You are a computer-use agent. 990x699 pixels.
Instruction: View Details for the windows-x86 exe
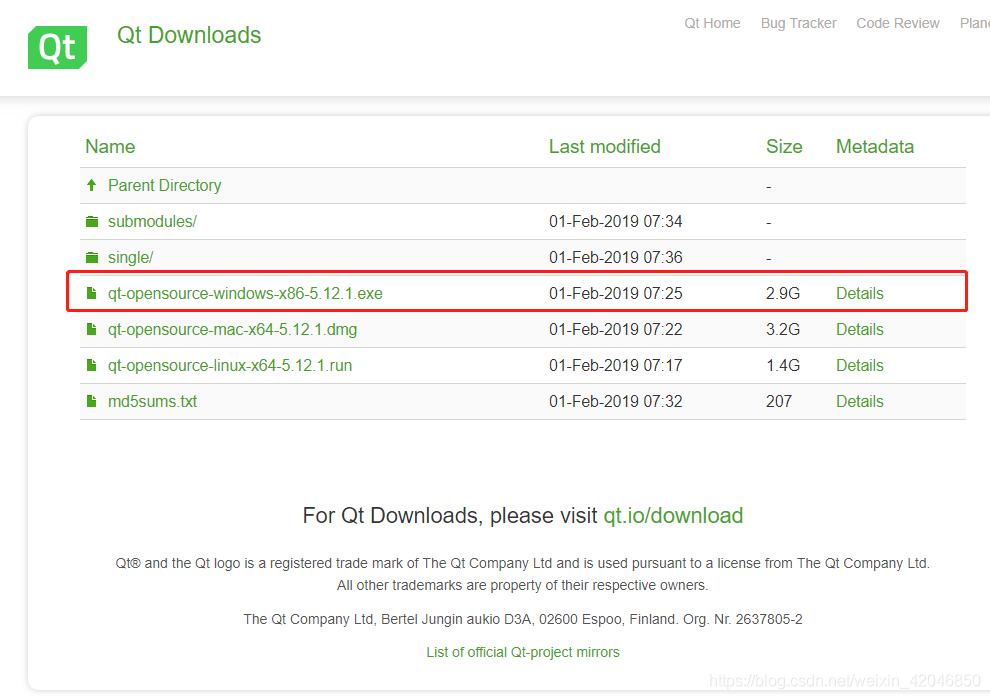tap(859, 294)
